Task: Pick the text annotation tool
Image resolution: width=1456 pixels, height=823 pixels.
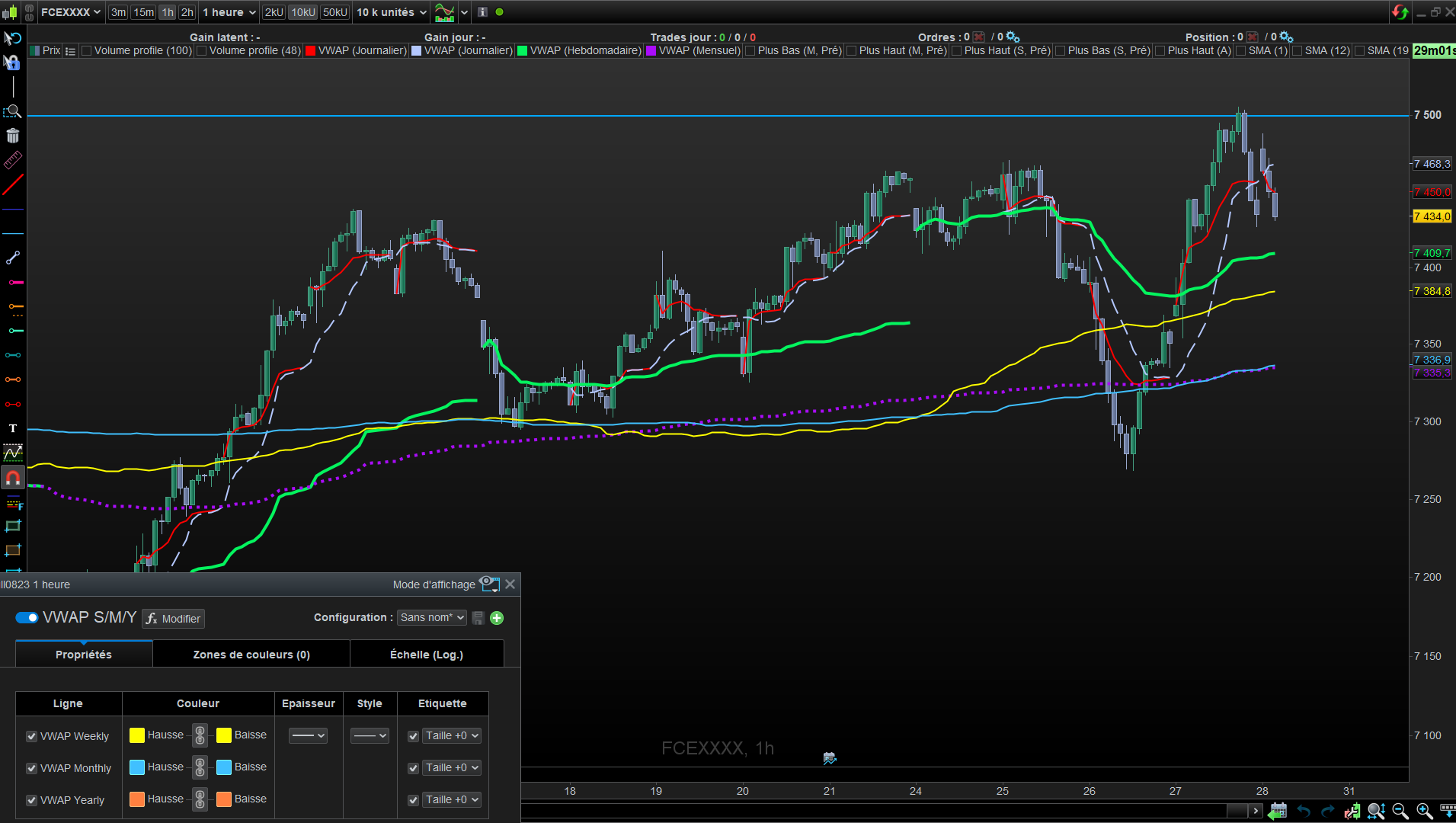Action: click(x=13, y=428)
